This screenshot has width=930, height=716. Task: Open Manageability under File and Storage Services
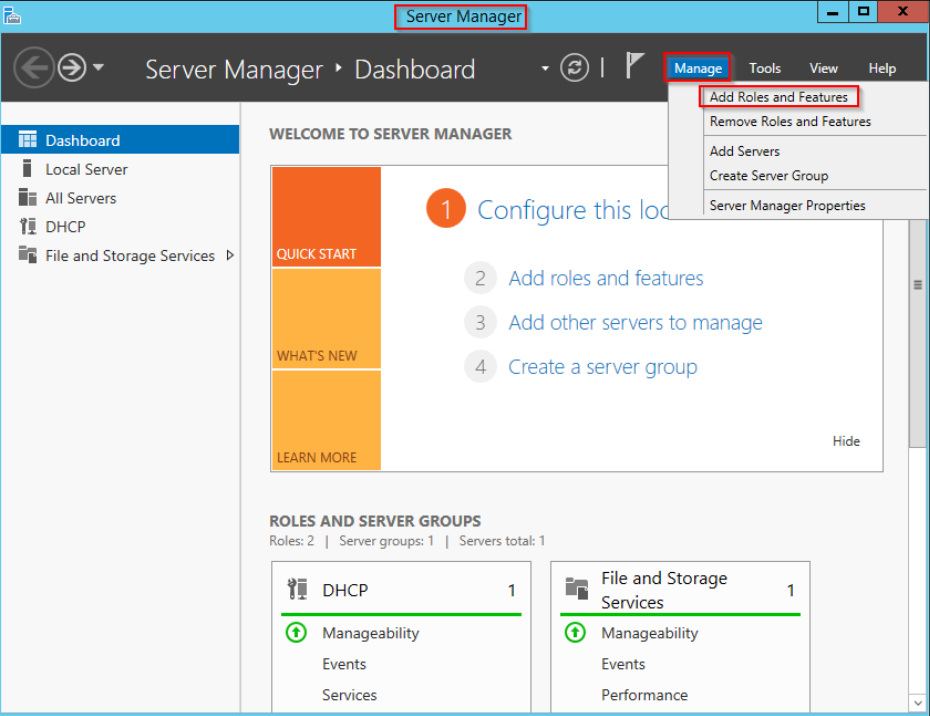(x=649, y=633)
